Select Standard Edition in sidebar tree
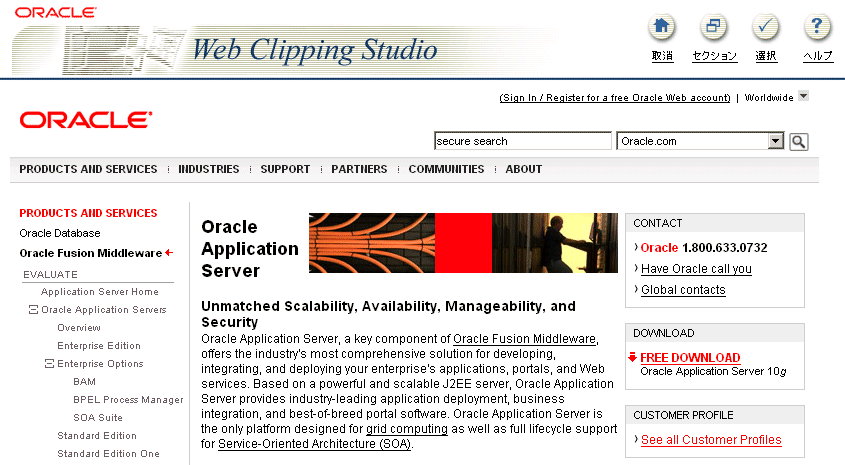The image size is (845, 465). pos(97,435)
